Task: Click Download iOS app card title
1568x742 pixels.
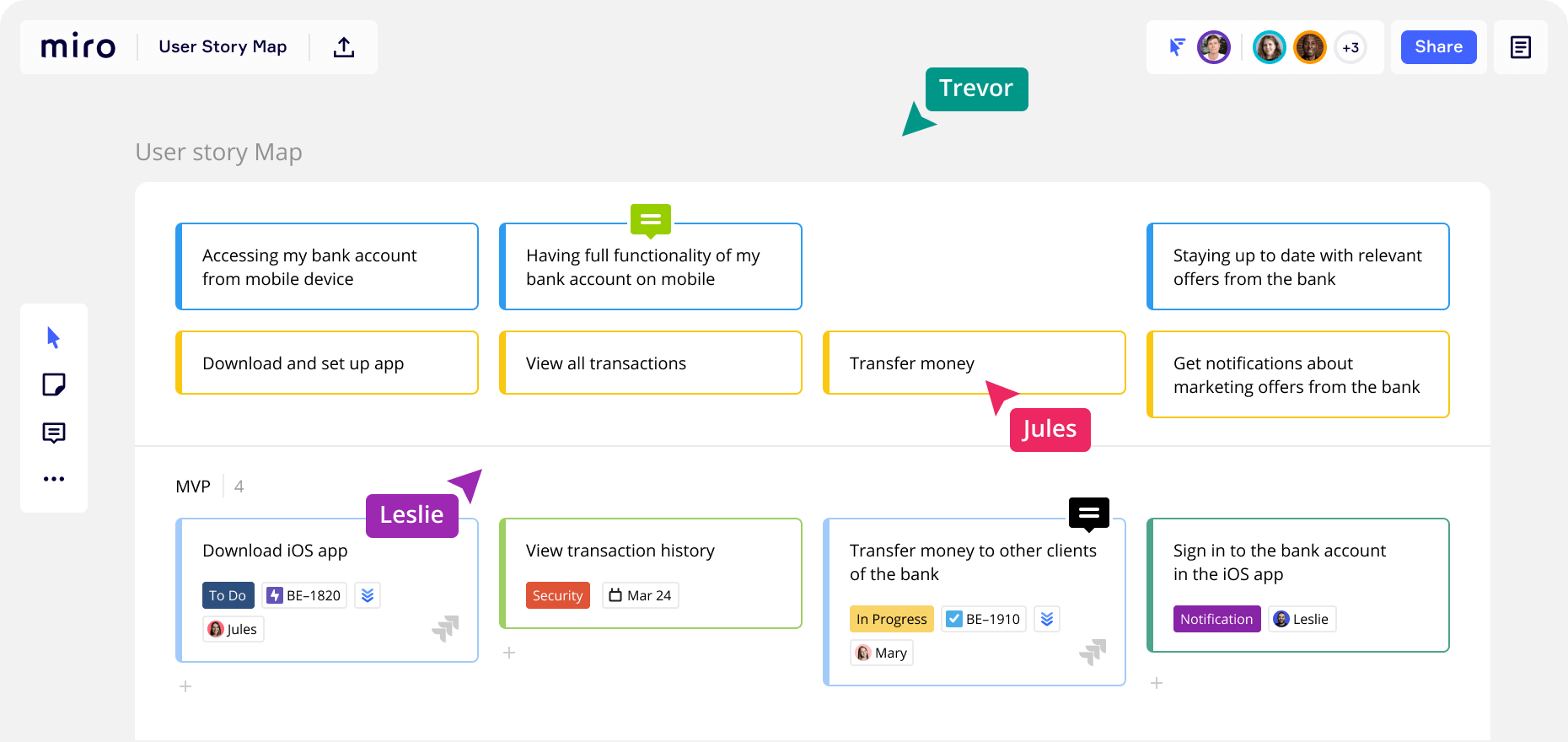Action: coord(275,551)
